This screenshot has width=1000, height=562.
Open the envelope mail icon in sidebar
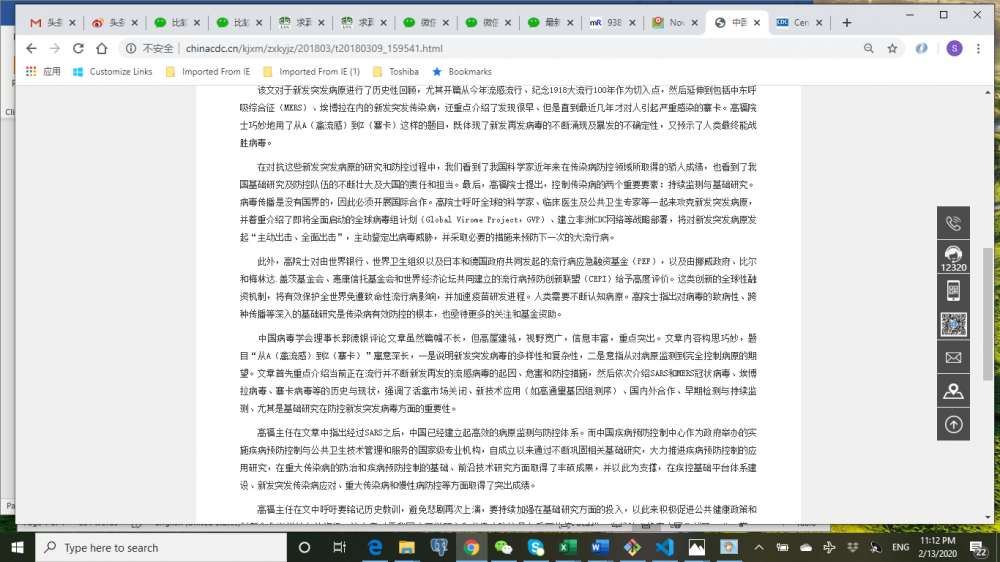(x=953, y=357)
